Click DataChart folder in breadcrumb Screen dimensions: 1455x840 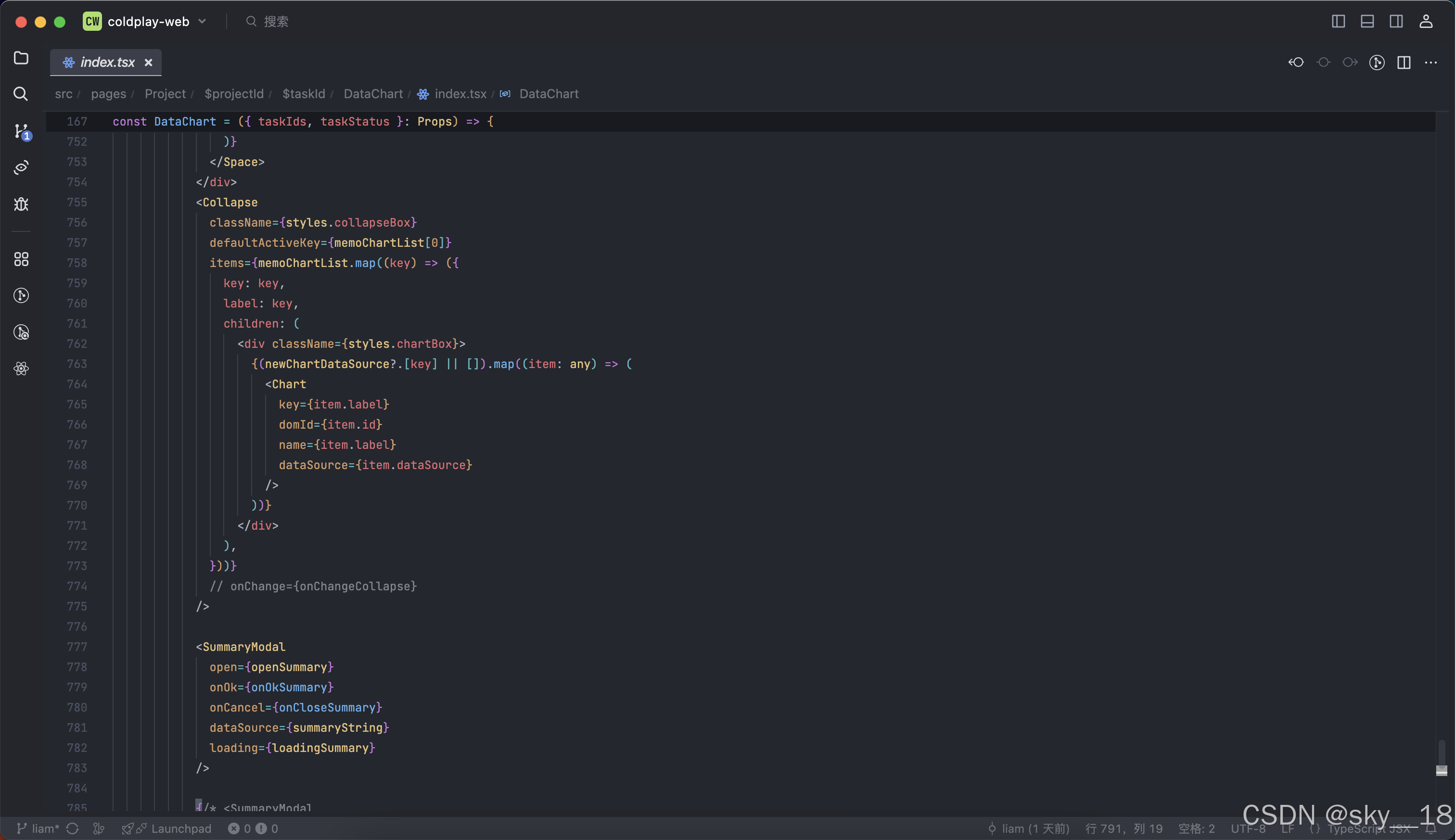click(373, 93)
